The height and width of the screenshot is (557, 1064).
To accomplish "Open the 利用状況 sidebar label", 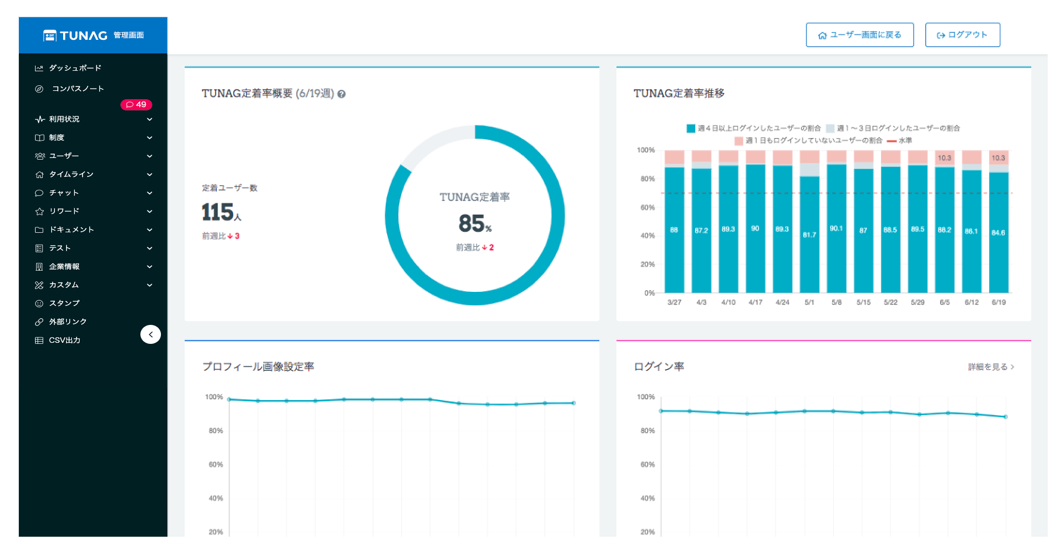I will (x=64, y=119).
